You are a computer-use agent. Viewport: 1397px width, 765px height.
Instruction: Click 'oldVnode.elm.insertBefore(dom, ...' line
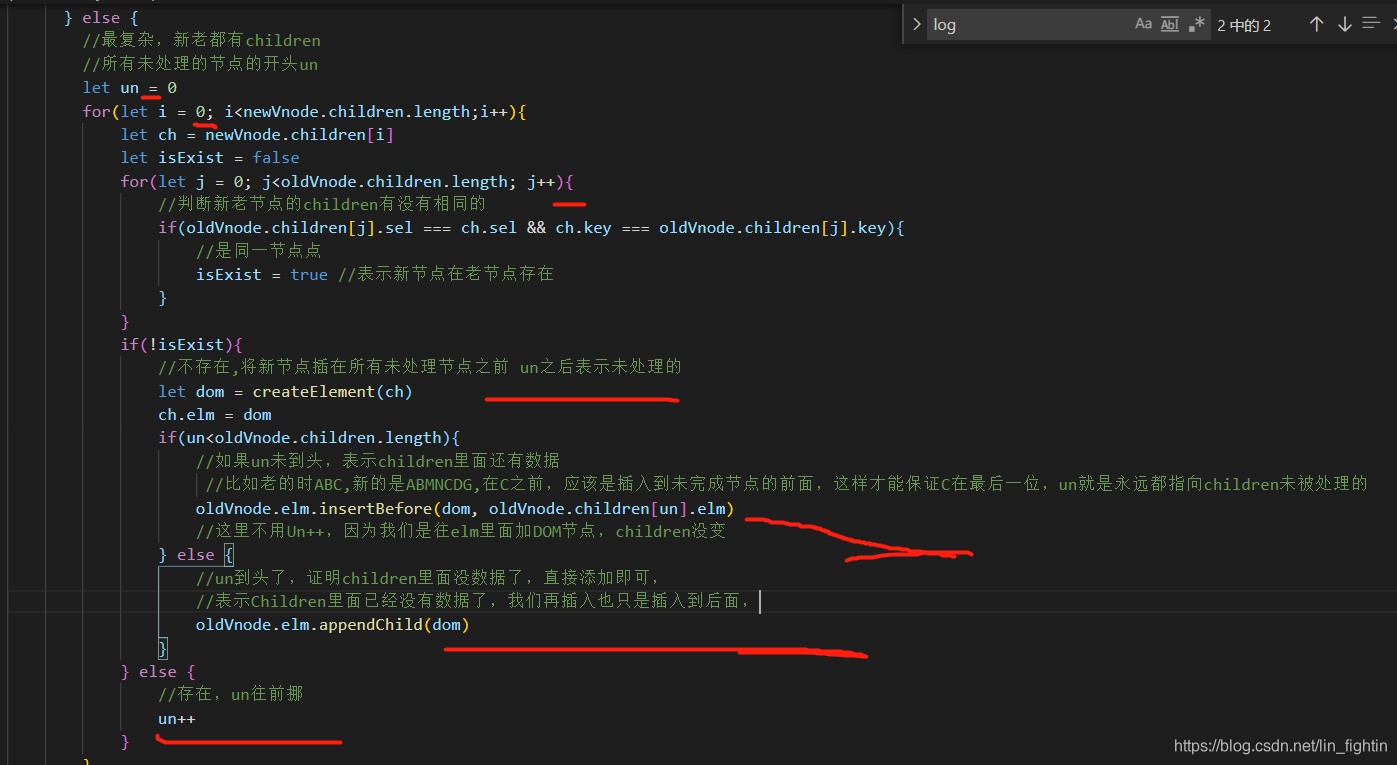(465, 509)
